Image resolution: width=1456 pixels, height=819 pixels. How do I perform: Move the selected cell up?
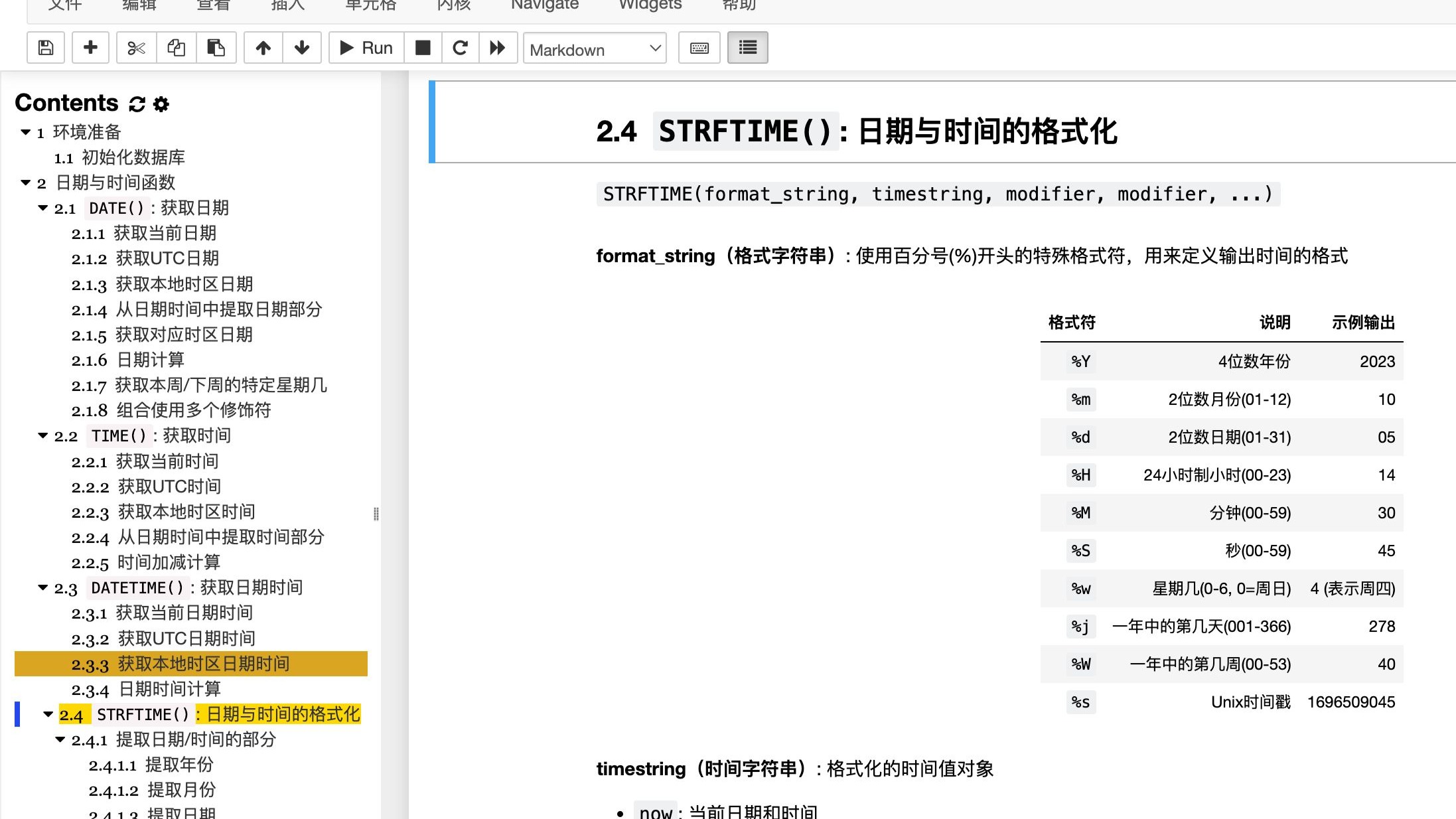click(263, 47)
